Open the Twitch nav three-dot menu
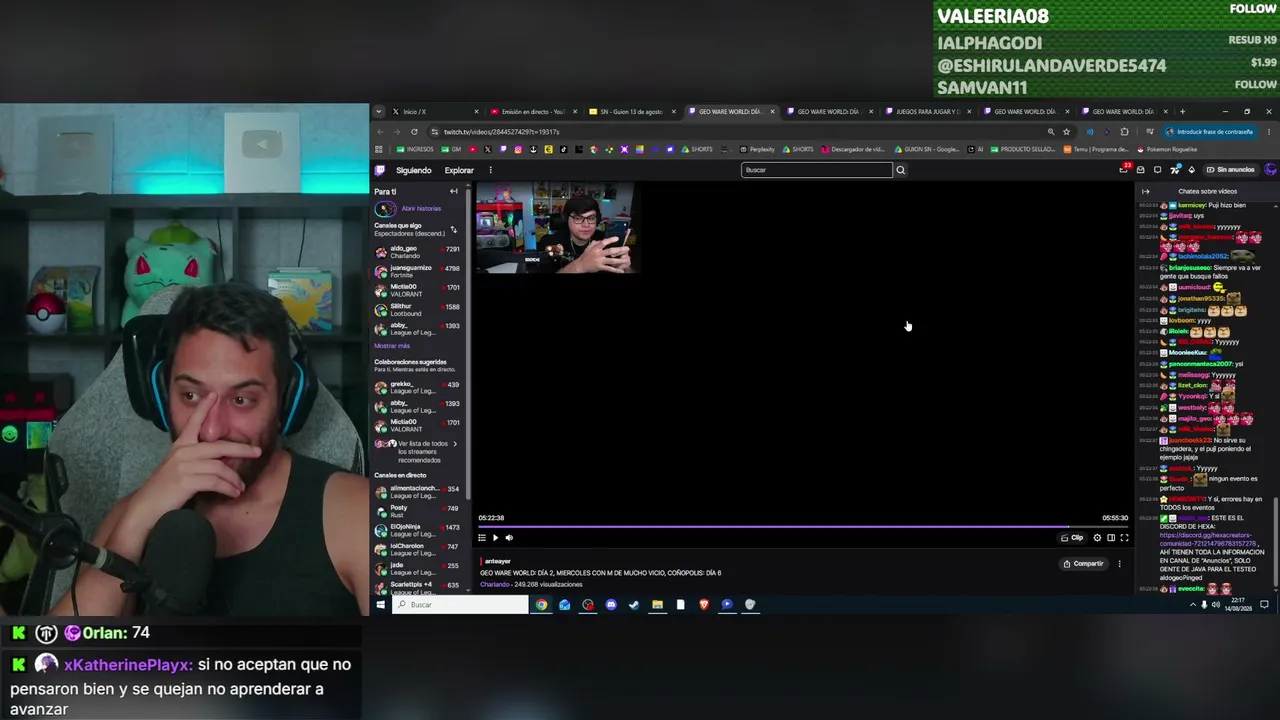Image resolution: width=1280 pixels, height=720 pixels. (x=490, y=170)
